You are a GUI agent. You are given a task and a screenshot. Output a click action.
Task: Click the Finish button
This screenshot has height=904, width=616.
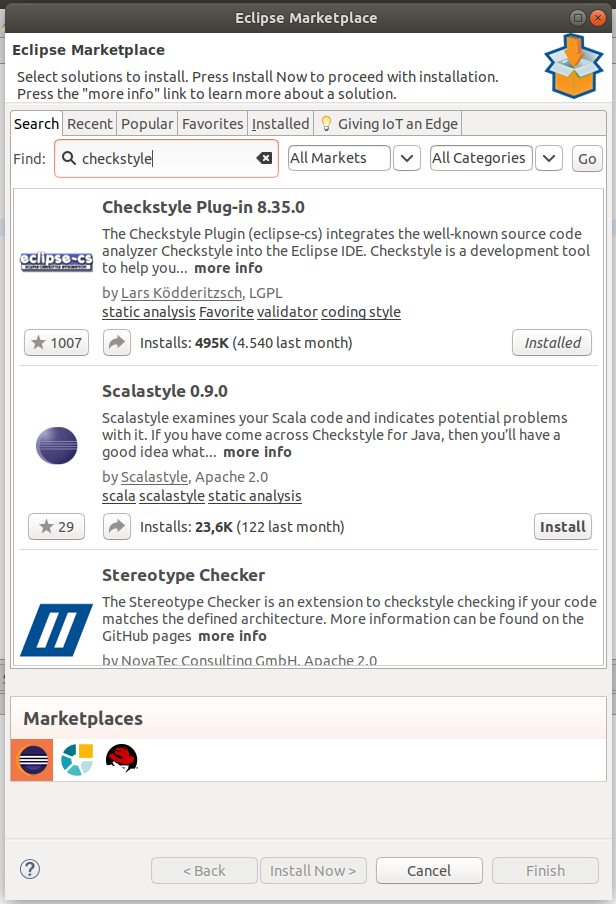[x=545, y=871]
